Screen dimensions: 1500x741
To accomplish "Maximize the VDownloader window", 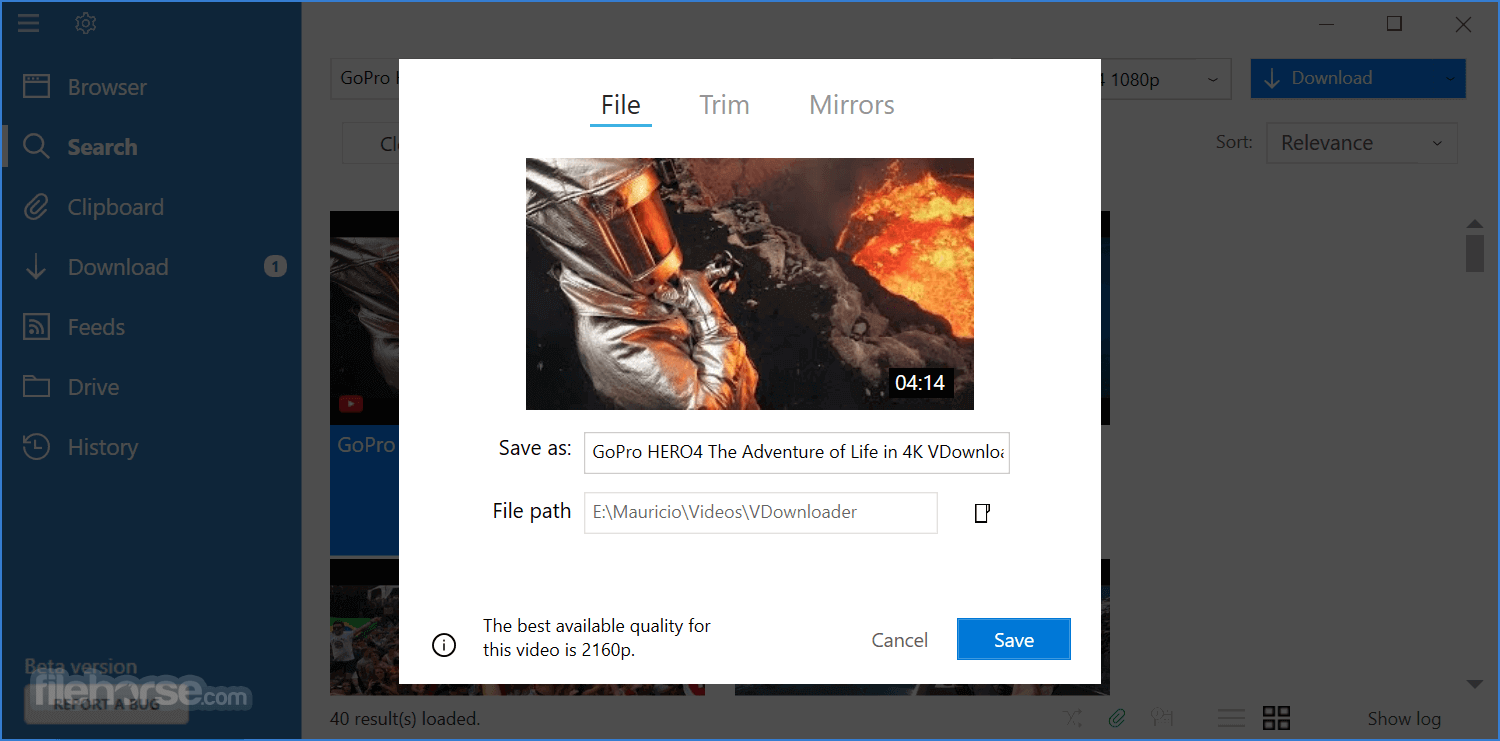I will [1394, 24].
